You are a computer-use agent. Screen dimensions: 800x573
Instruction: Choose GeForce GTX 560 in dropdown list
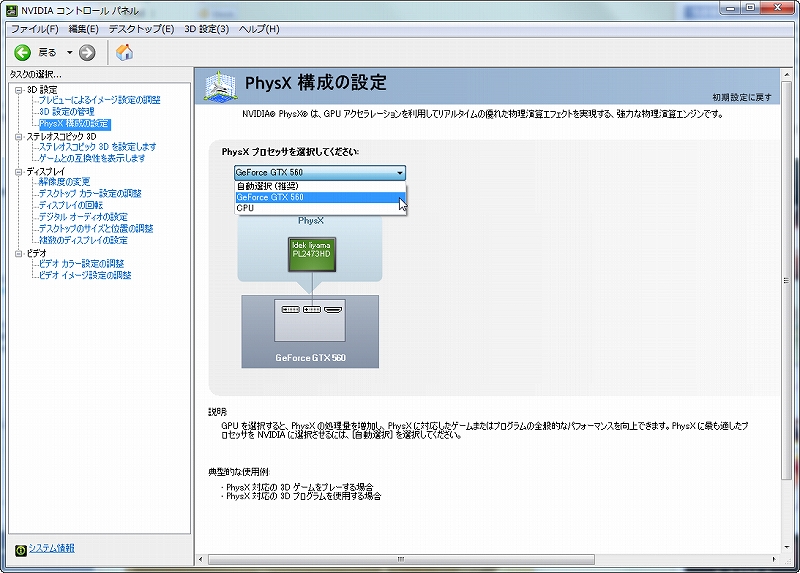tap(320, 197)
